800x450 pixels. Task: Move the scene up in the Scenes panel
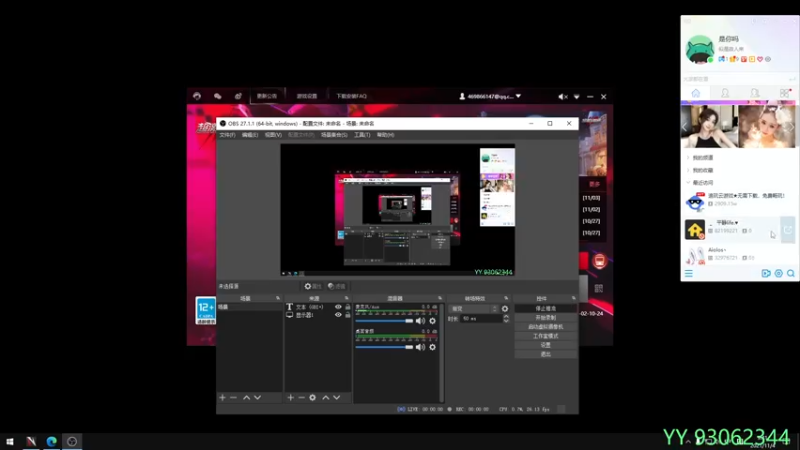tap(246, 397)
